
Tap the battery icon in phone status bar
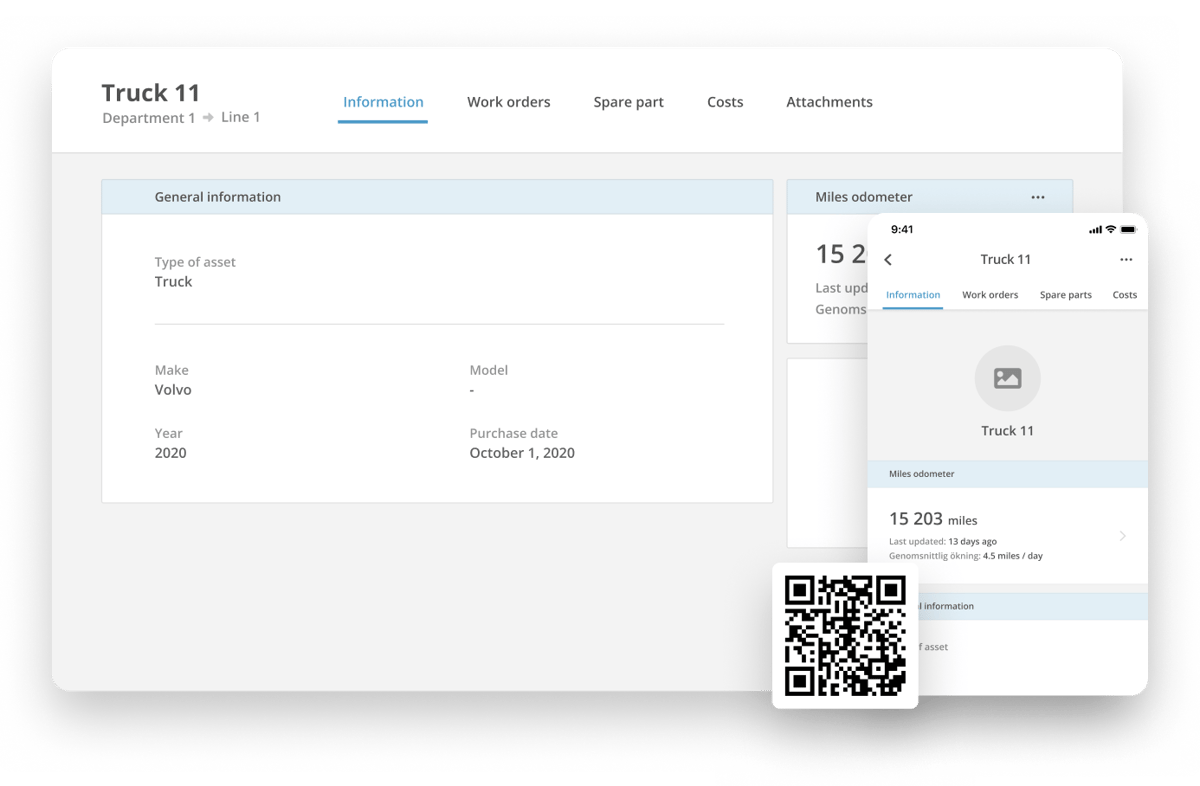coord(1128,230)
